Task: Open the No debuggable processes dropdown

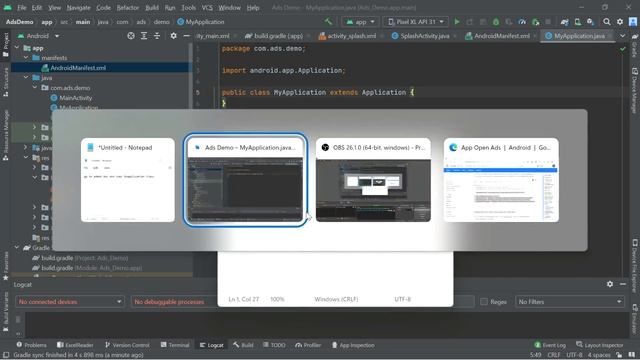Action: tap(174, 302)
